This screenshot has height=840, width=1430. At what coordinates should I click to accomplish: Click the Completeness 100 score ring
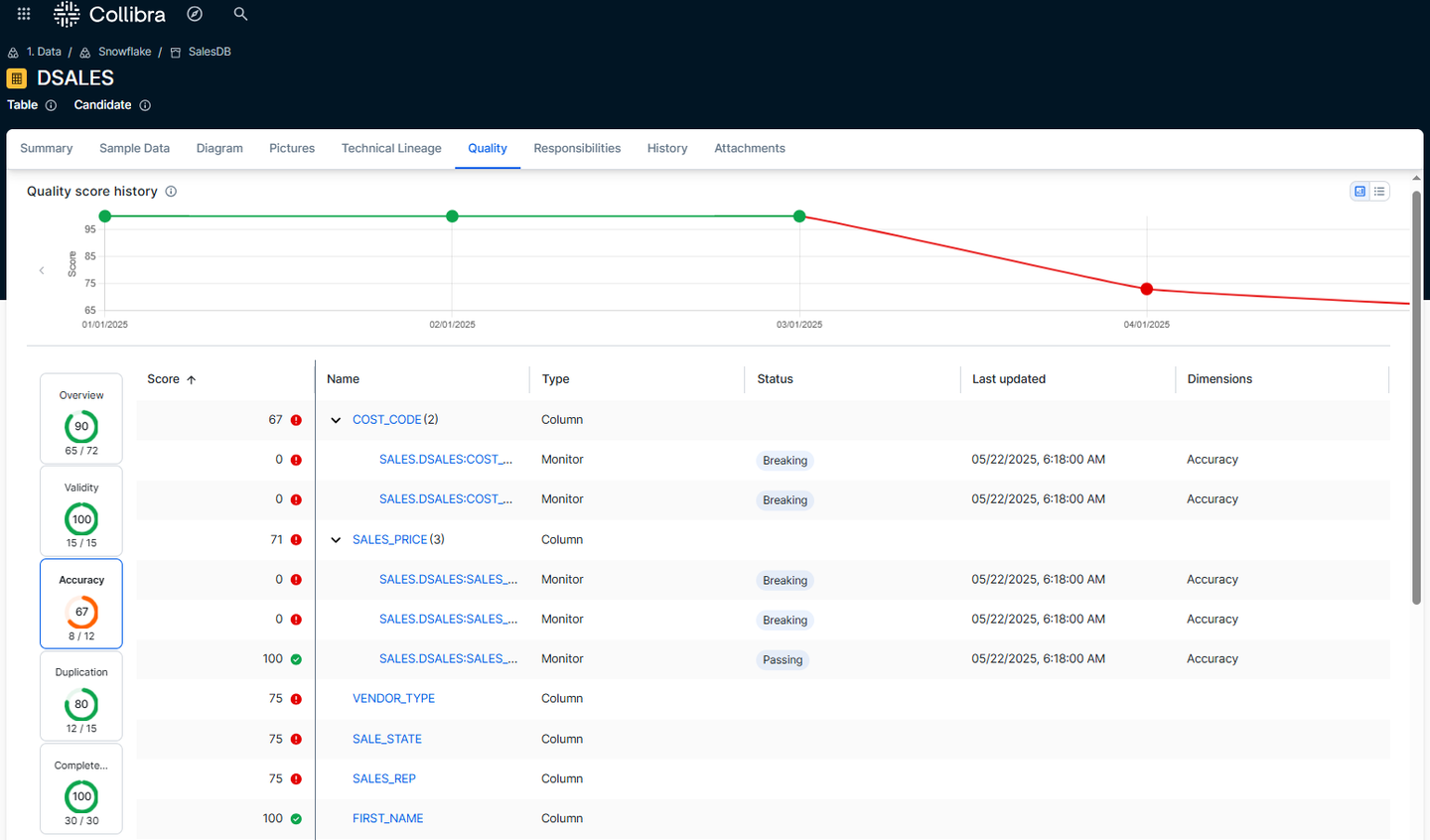80,796
